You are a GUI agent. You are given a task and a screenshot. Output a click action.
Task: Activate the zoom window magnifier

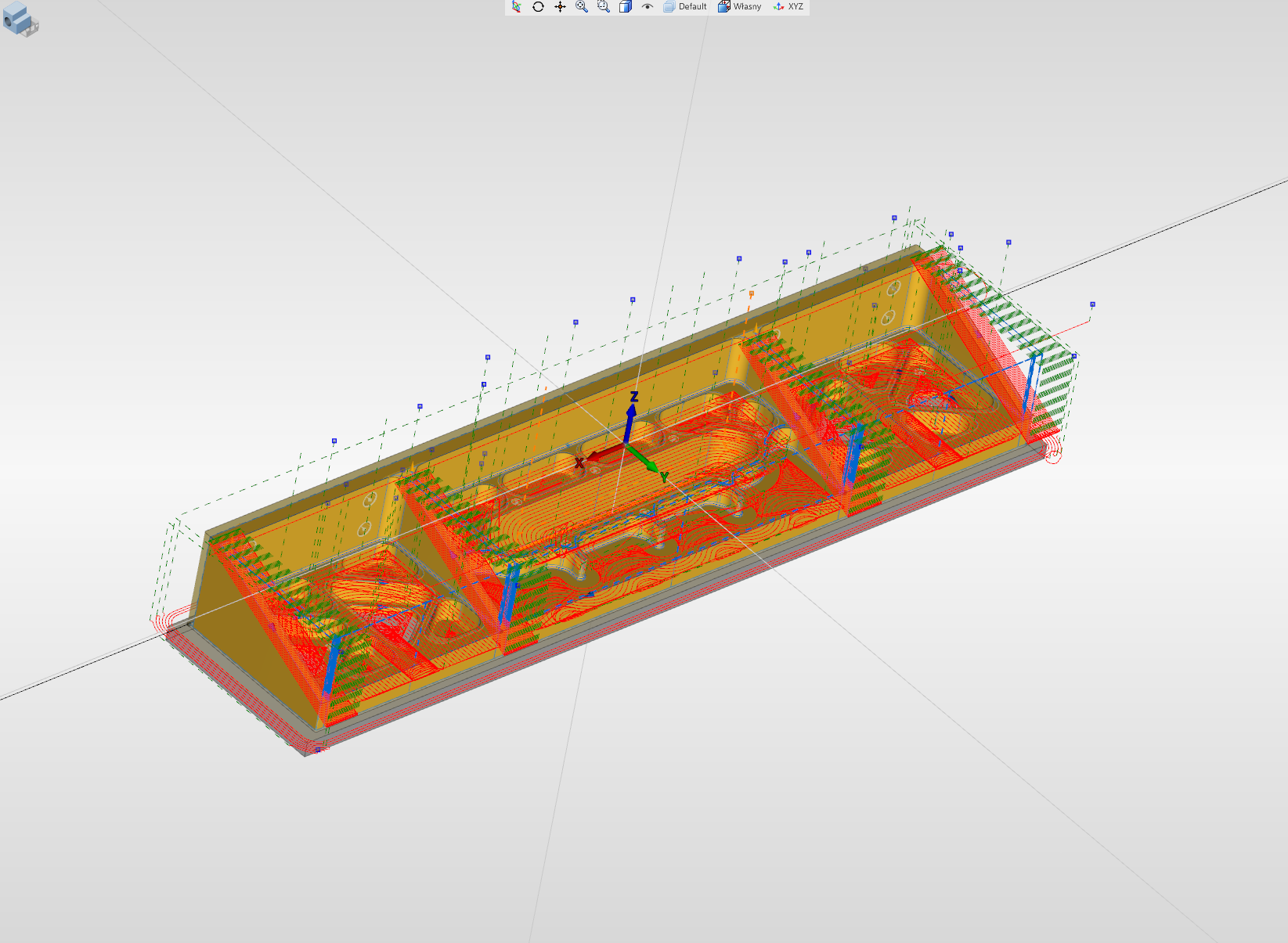(x=604, y=7)
